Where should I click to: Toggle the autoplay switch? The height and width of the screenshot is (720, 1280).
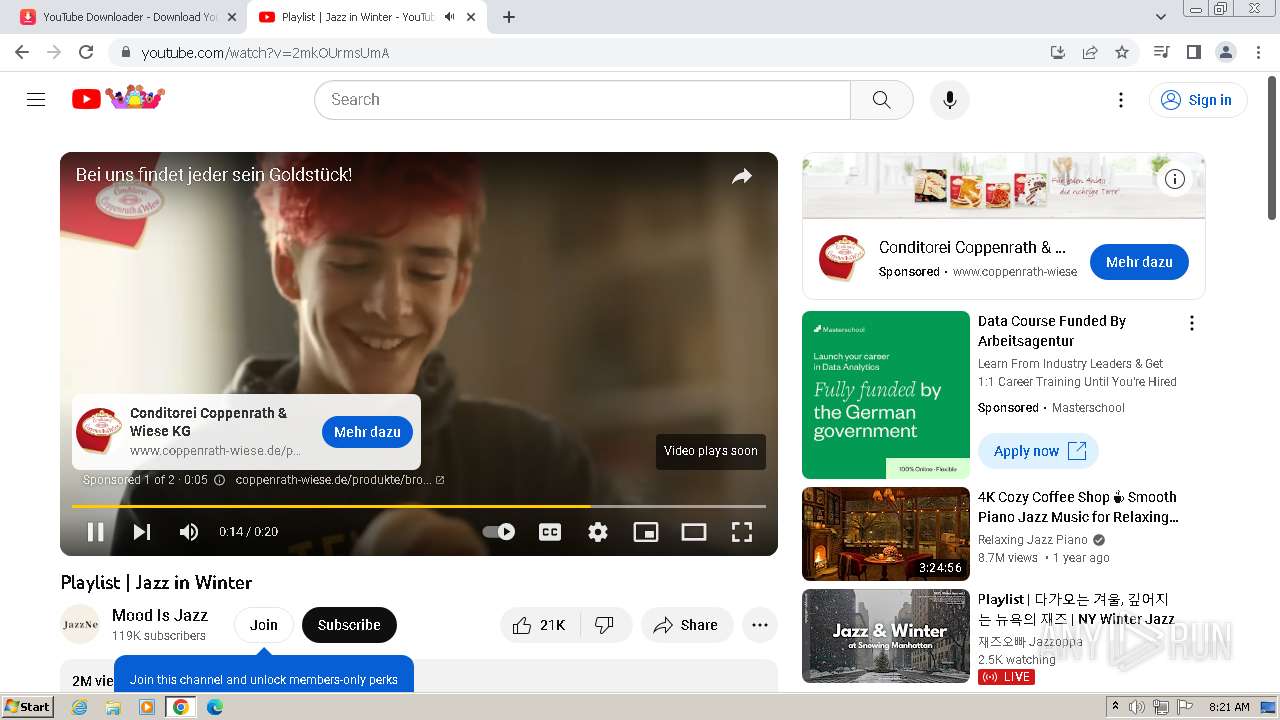point(499,532)
